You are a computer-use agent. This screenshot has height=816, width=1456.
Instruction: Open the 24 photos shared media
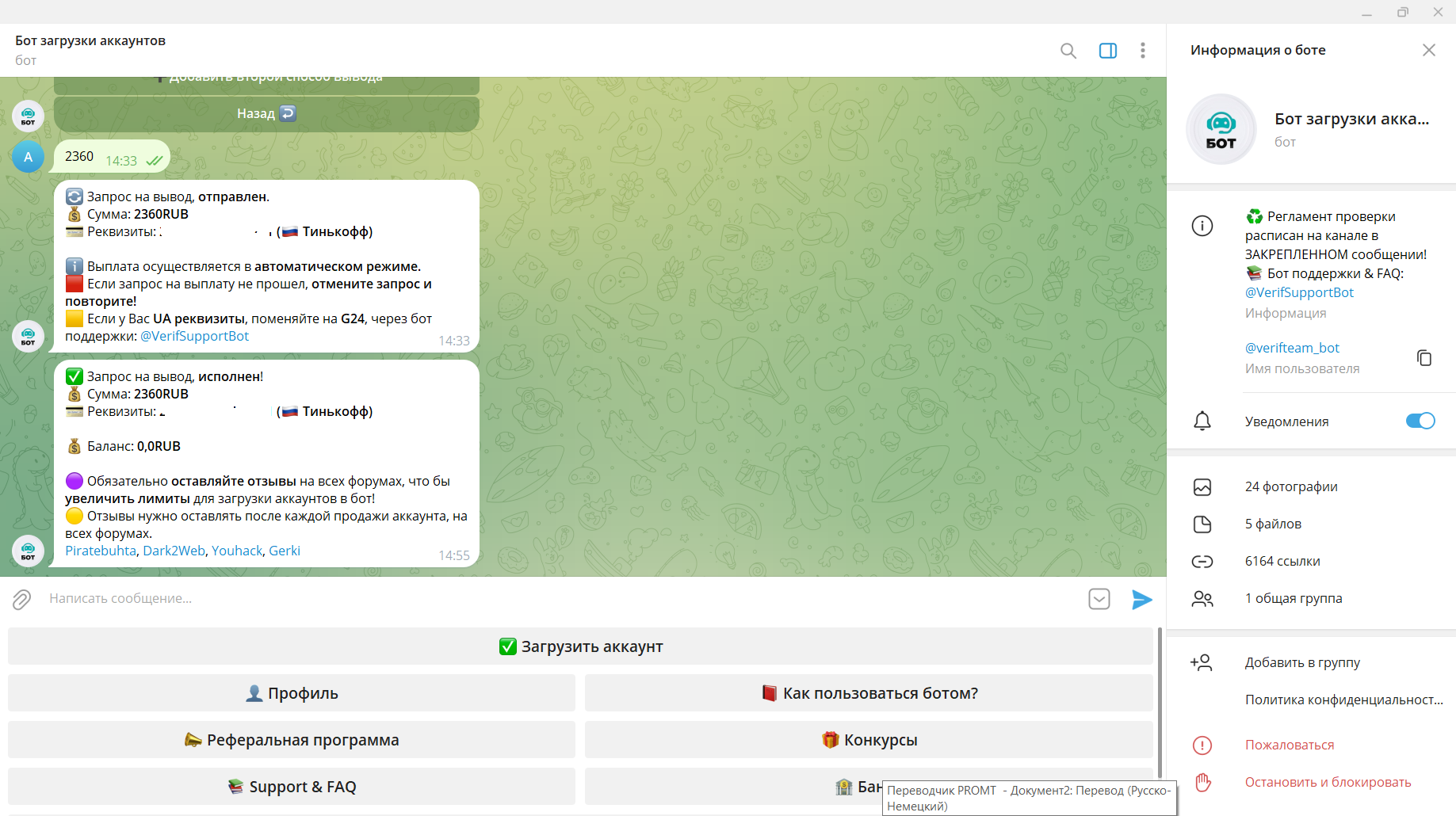coord(1290,487)
